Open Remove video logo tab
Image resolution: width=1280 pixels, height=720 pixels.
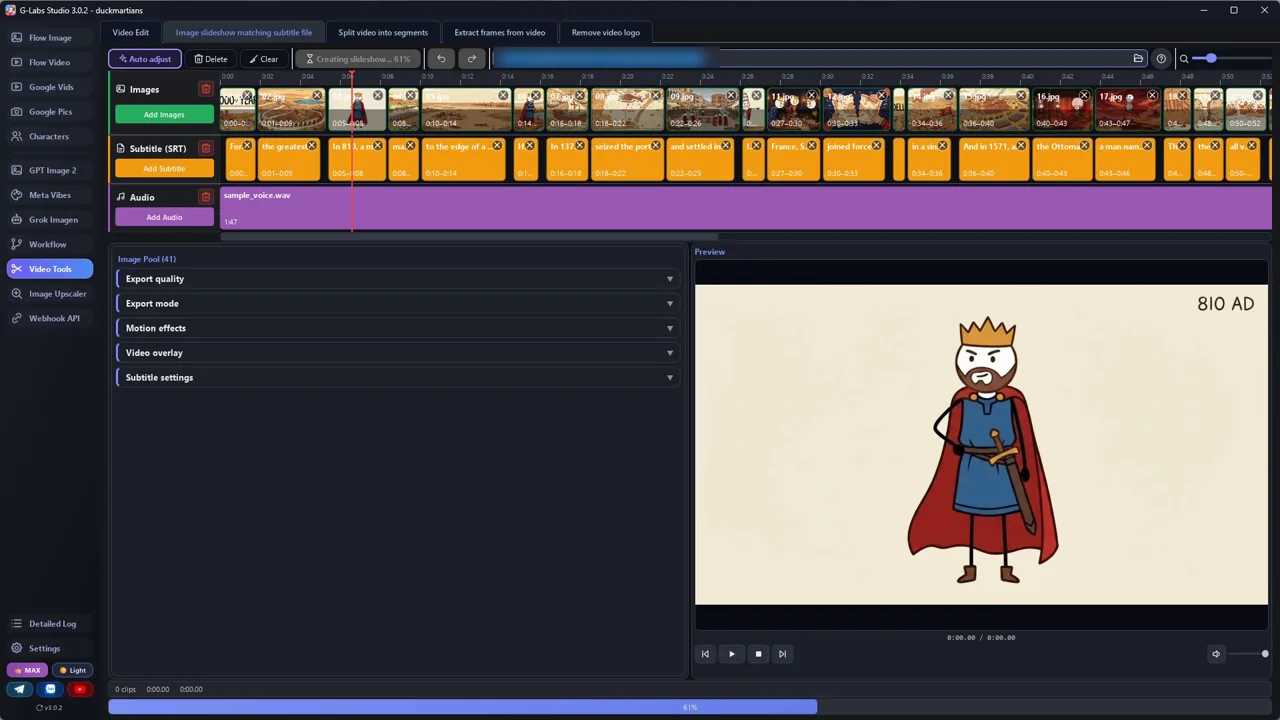coord(606,32)
